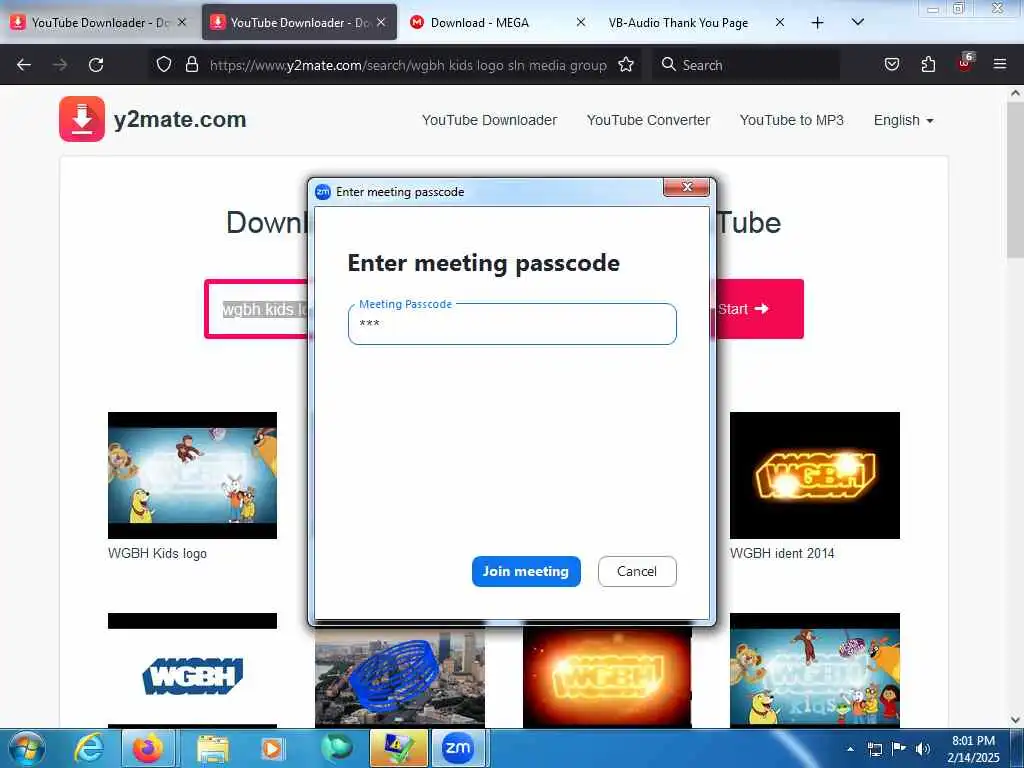Screen dimensions: 1024x768
Task: Open network status tray icon
Action: (x=874, y=749)
